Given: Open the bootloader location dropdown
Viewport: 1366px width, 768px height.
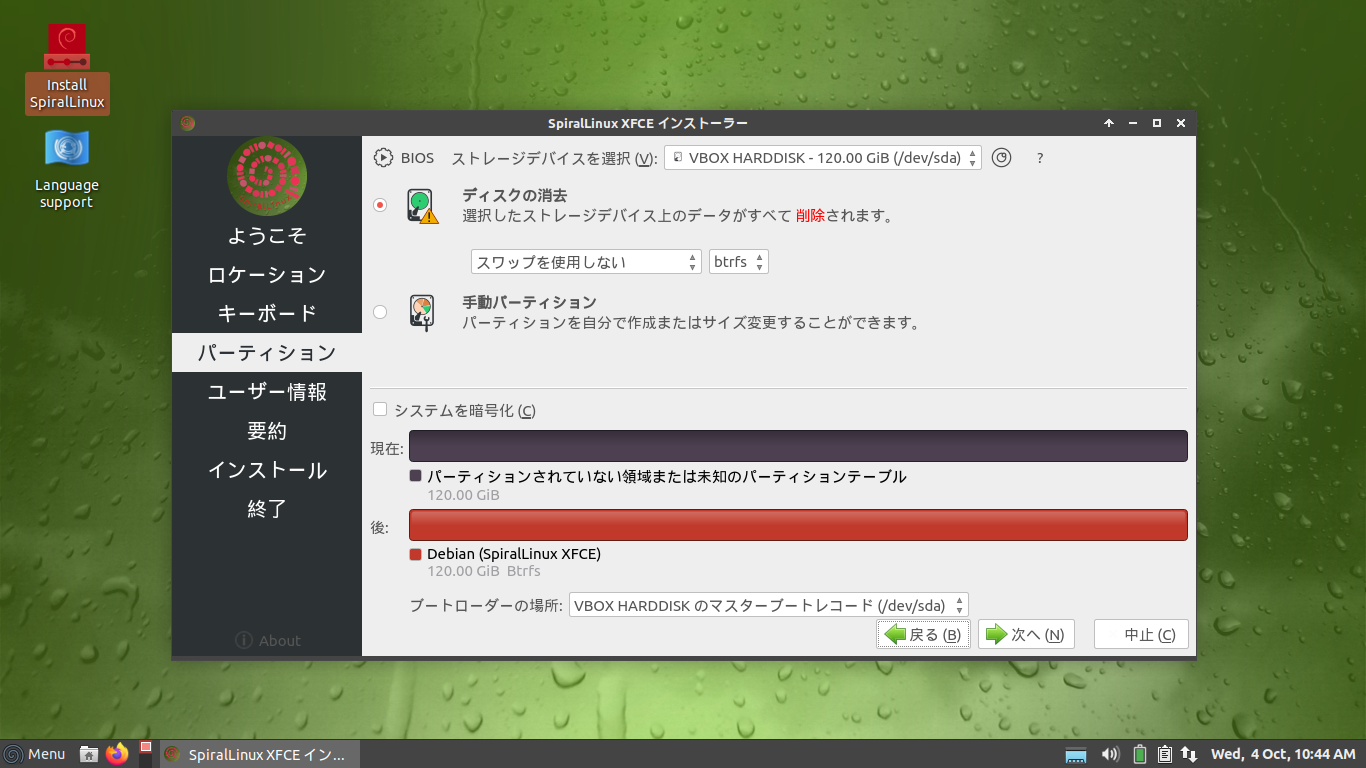Looking at the screenshot, I should coord(769,605).
